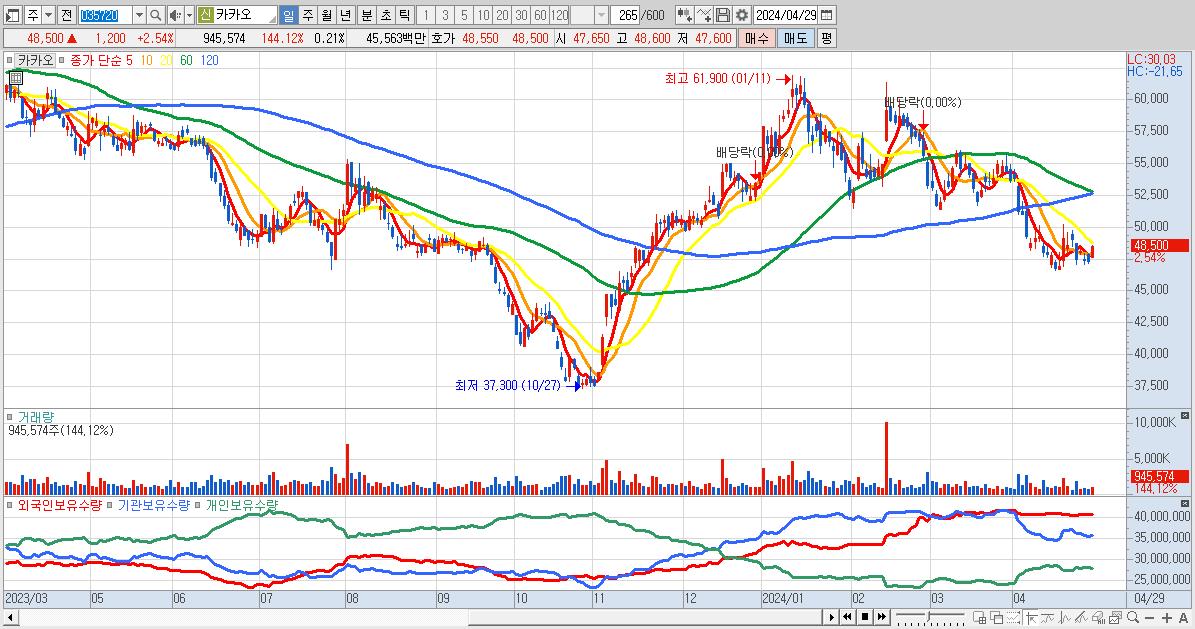Click the rewind replay button
This screenshot has width=1195, height=629.
coord(847,616)
